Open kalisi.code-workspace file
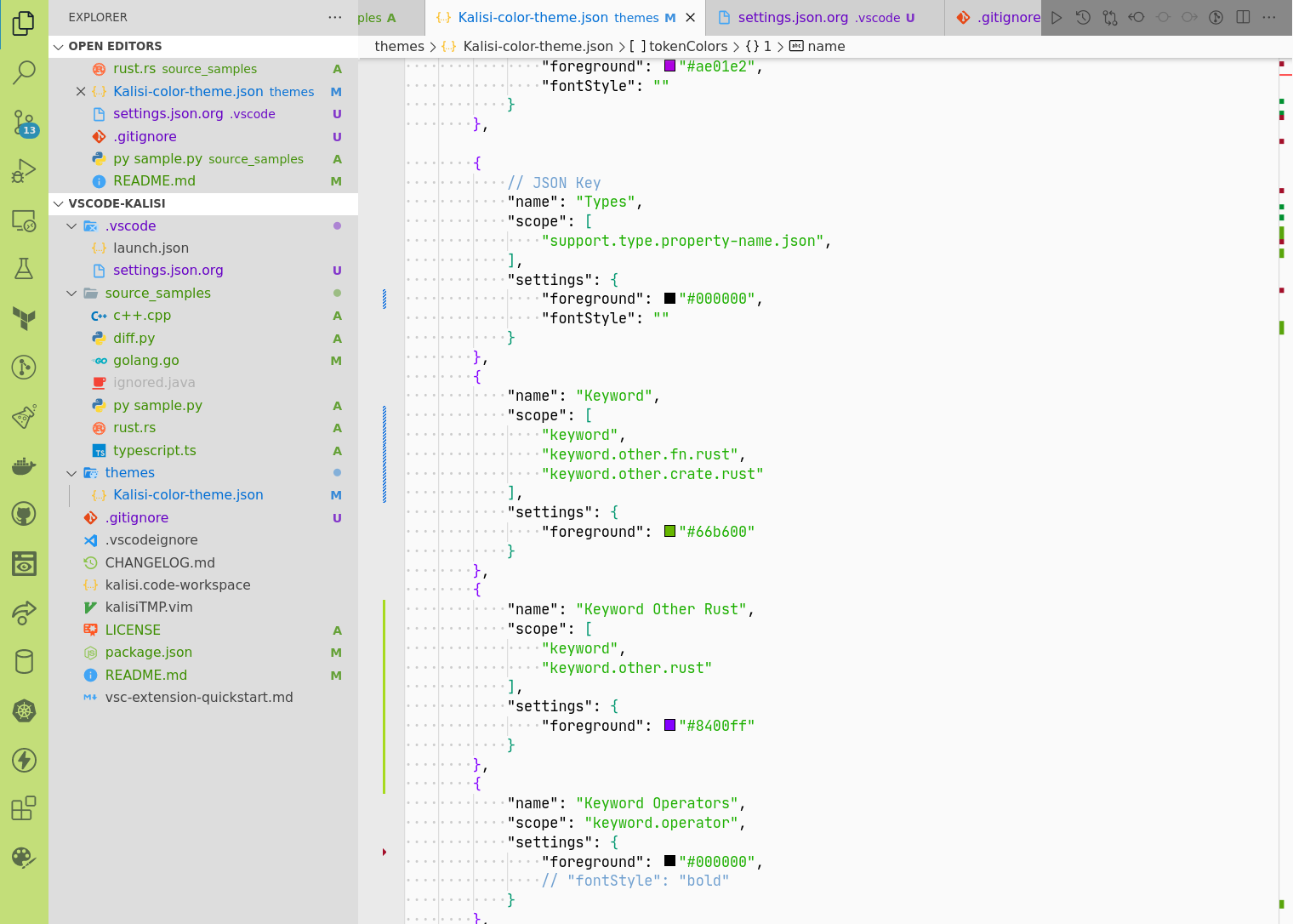The width and height of the screenshot is (1293, 924). (x=203, y=585)
